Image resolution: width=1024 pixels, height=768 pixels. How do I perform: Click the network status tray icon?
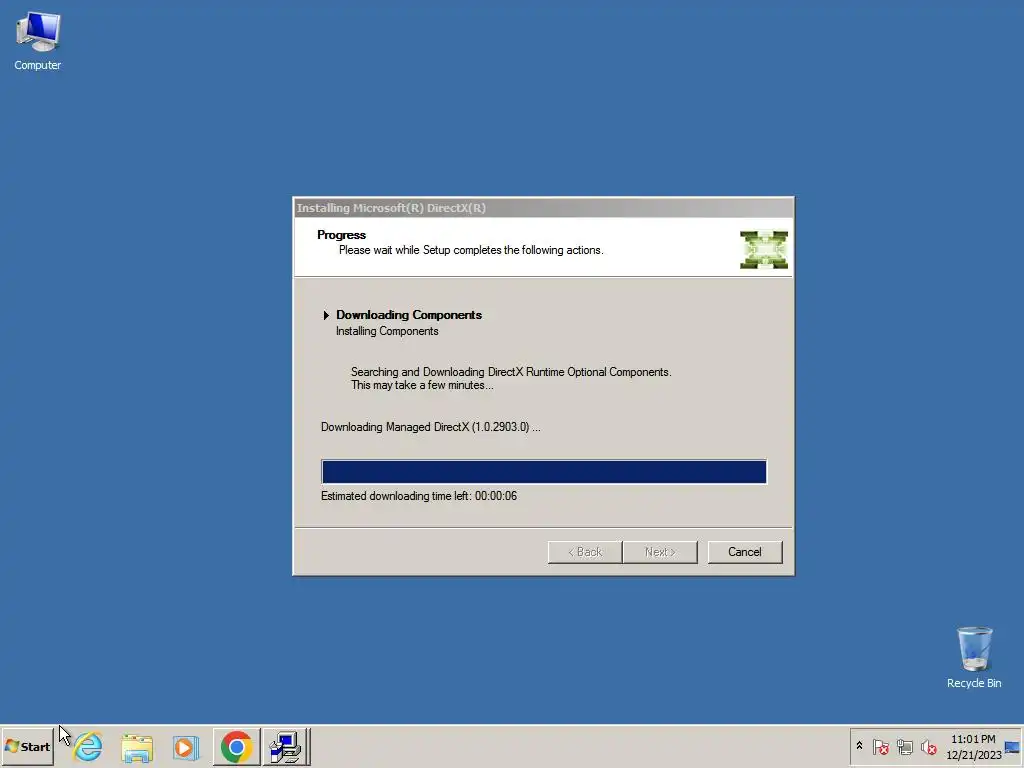tap(904, 746)
